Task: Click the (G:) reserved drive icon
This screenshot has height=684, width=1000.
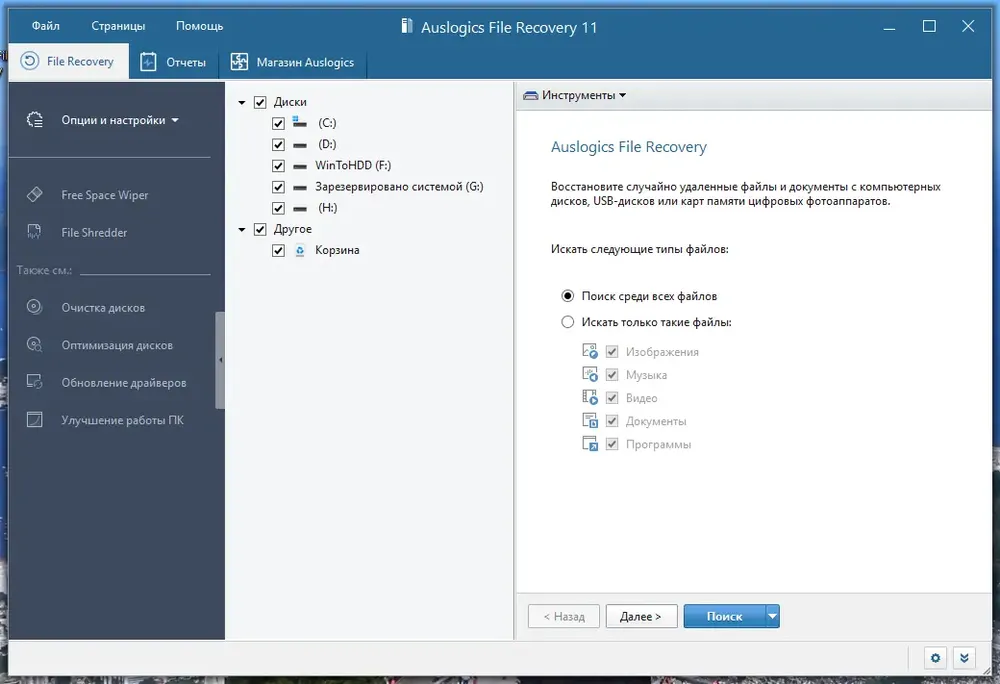Action: pyautogui.click(x=300, y=187)
